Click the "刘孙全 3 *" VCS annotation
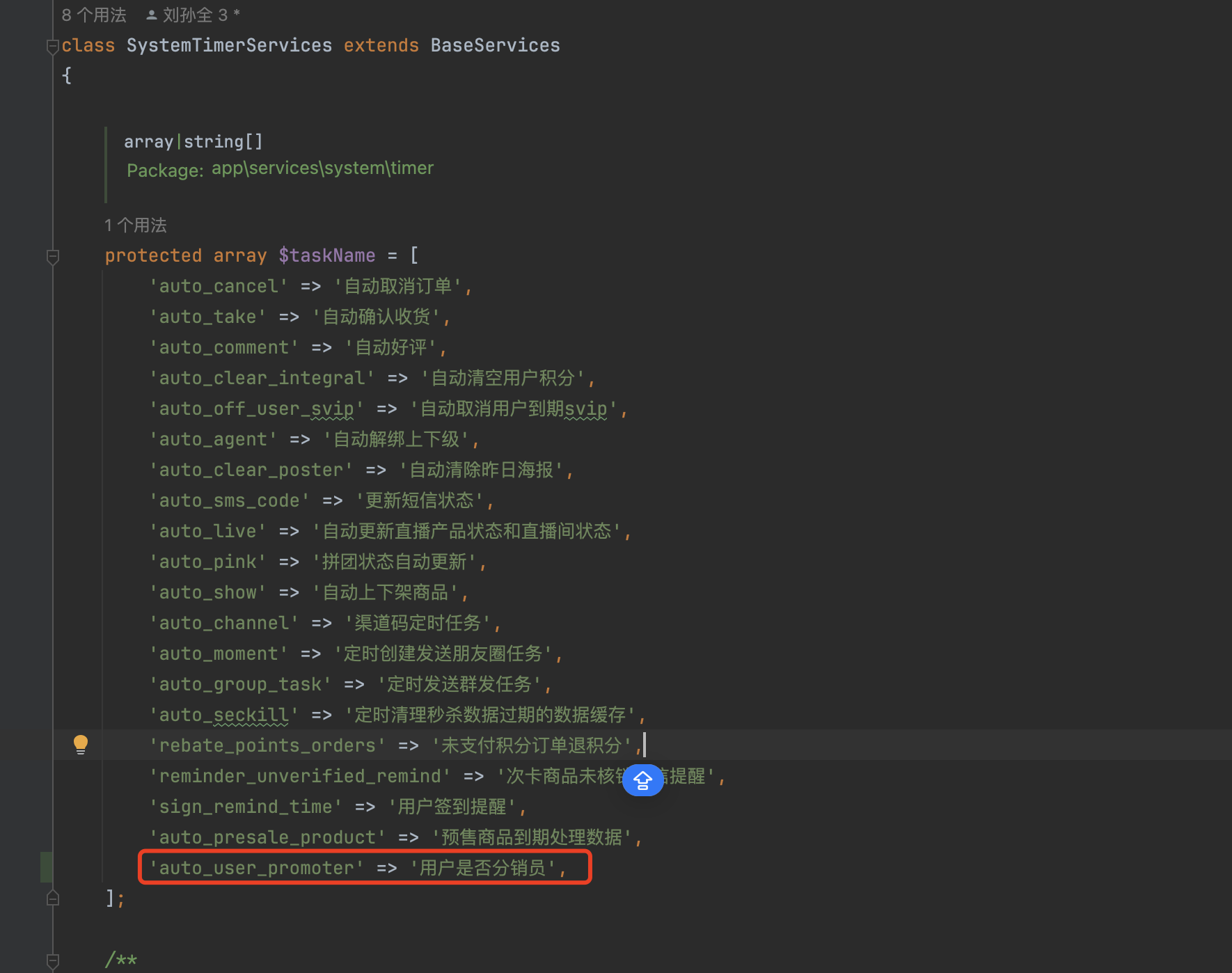This screenshot has width=1232, height=973. click(200, 13)
